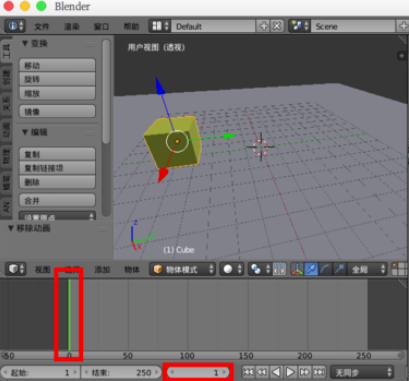The height and width of the screenshot is (381, 409).
Task: Collapse the 移除动画 operator panel
Action: coord(10,228)
